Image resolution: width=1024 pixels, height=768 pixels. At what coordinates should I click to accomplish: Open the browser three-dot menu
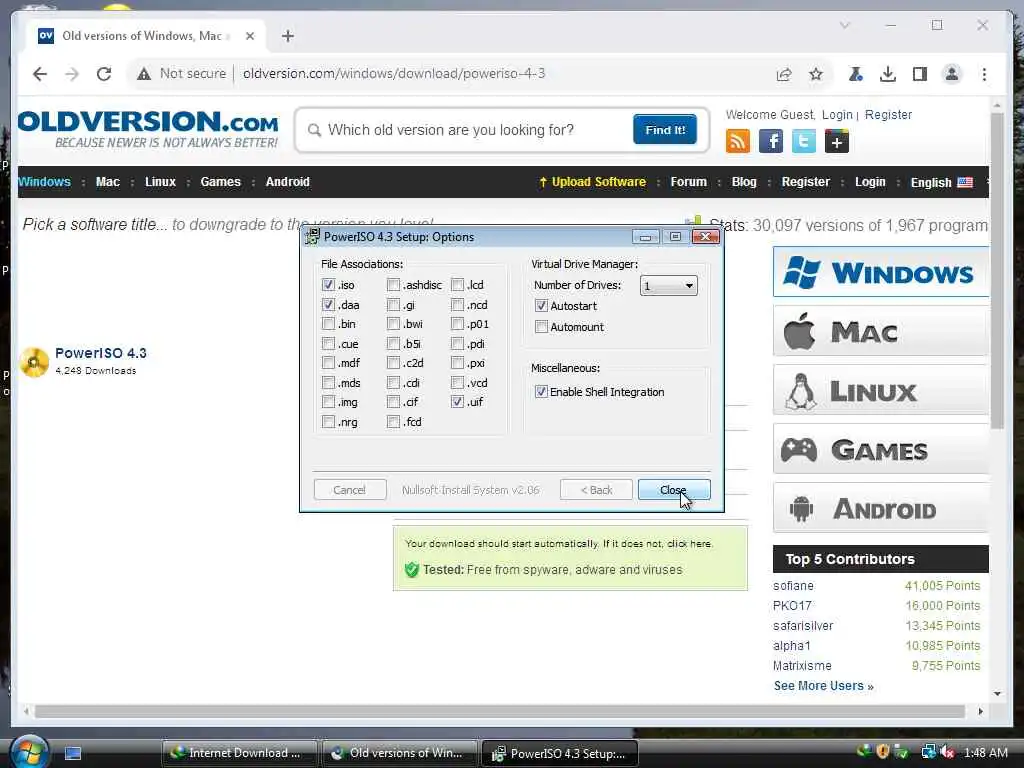click(x=984, y=74)
